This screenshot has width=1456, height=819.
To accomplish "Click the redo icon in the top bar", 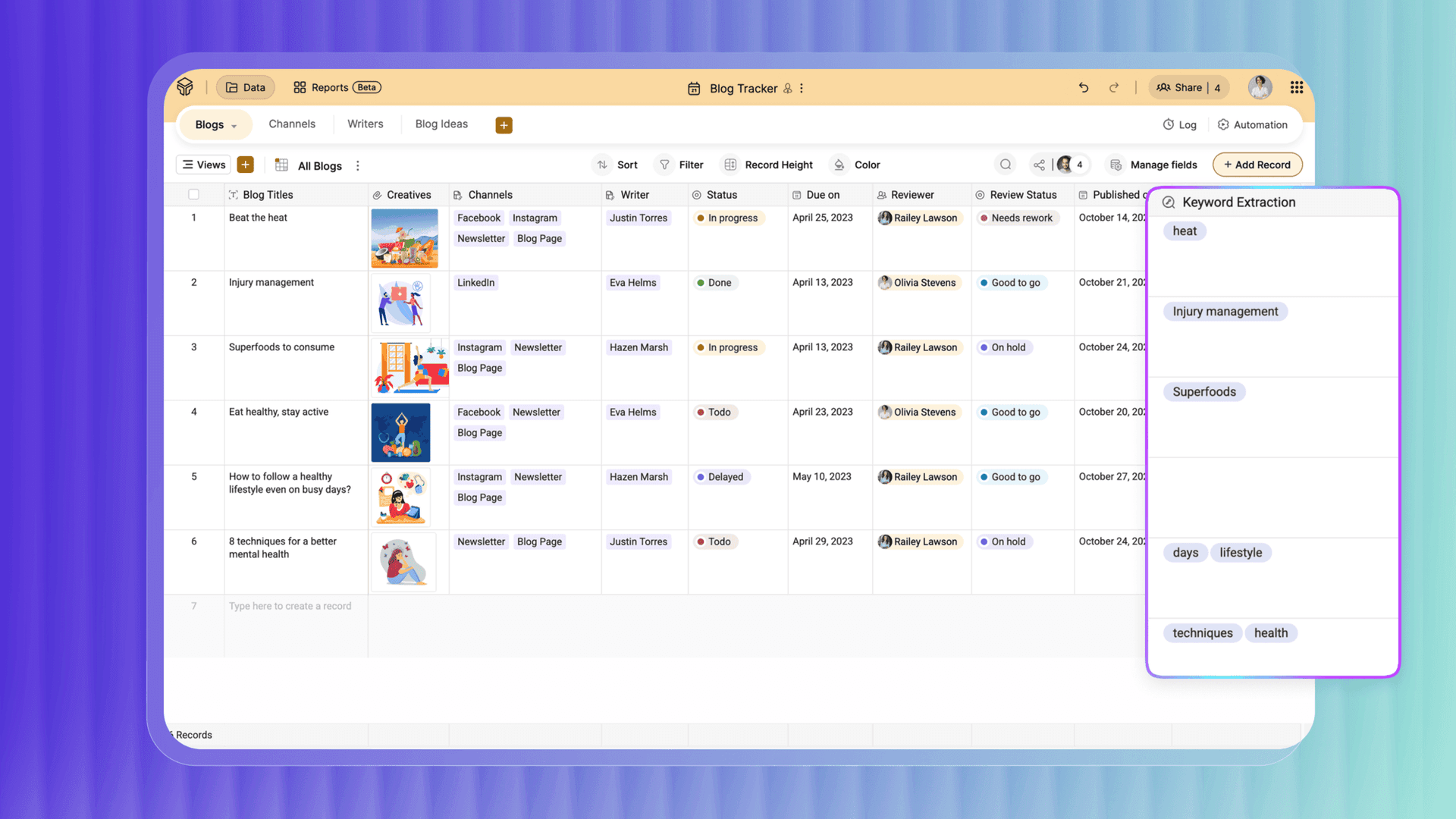I will (x=1113, y=87).
